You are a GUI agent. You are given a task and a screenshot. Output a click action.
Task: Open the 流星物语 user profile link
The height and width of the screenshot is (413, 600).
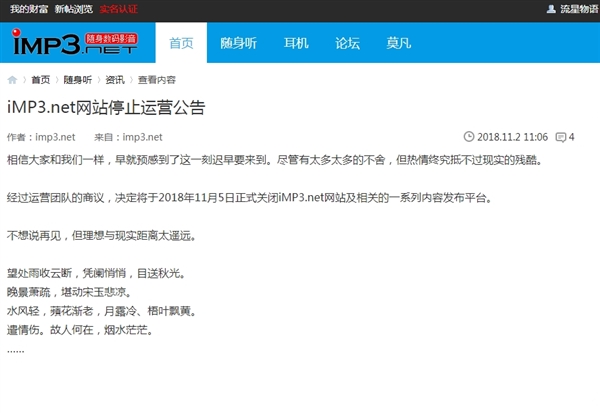pos(579,9)
